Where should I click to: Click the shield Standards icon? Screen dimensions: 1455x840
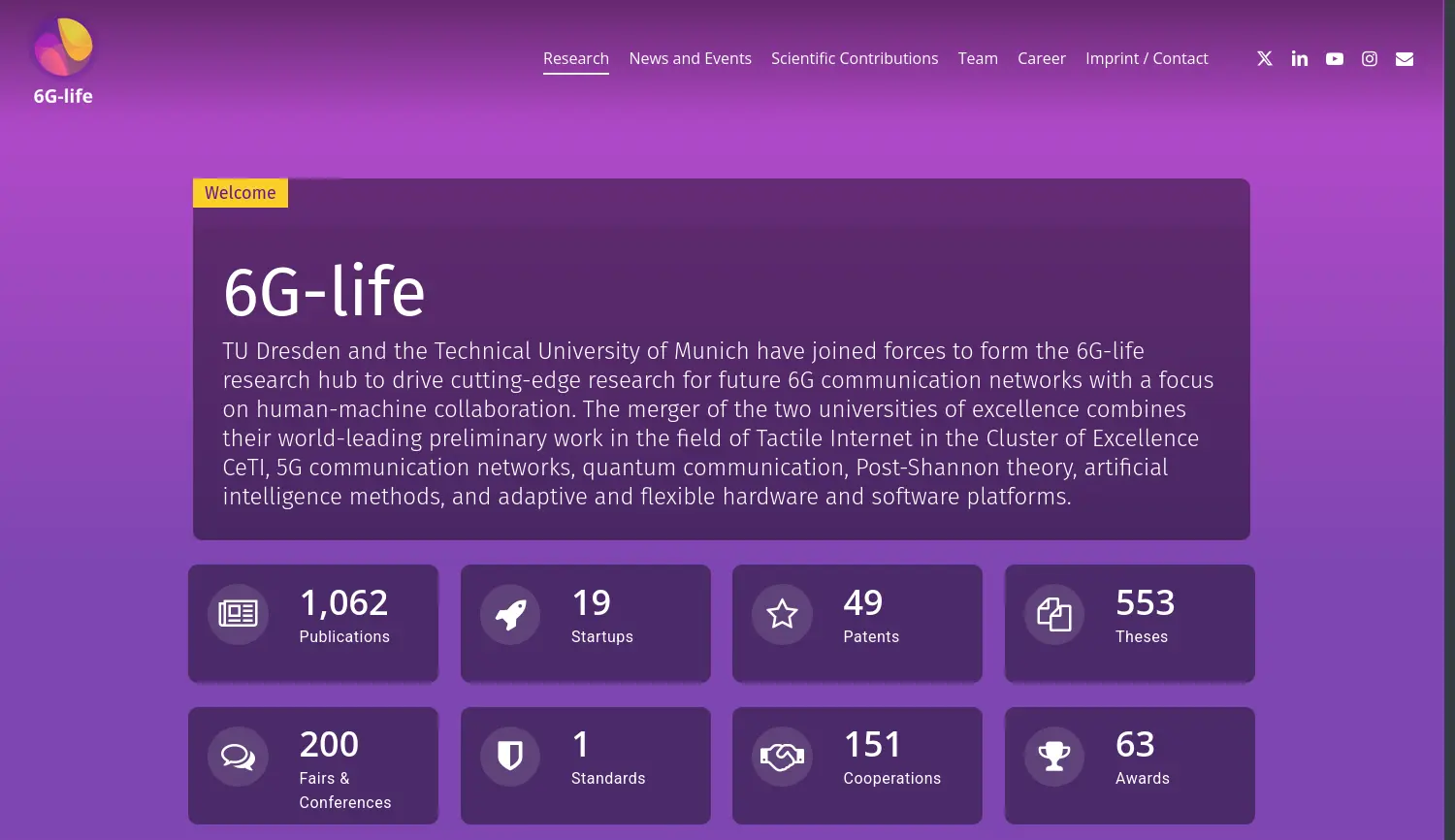[510, 756]
